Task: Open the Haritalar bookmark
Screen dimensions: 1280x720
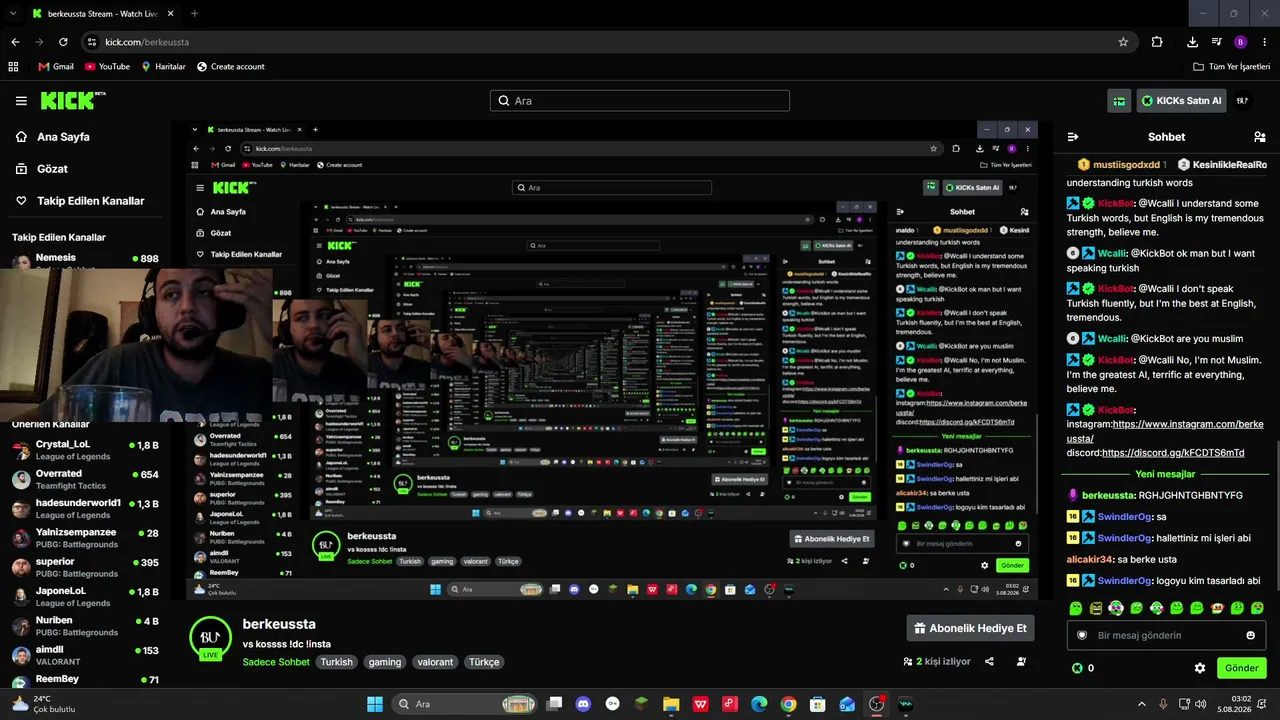Action: [163, 67]
